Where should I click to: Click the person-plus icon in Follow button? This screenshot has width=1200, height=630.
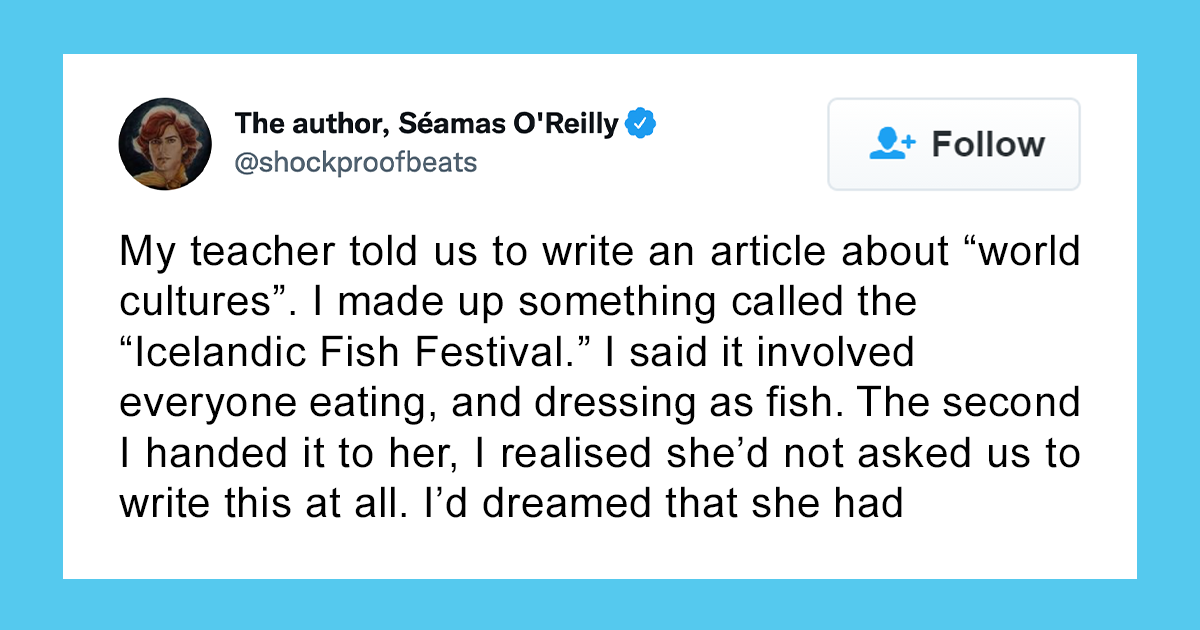click(892, 144)
